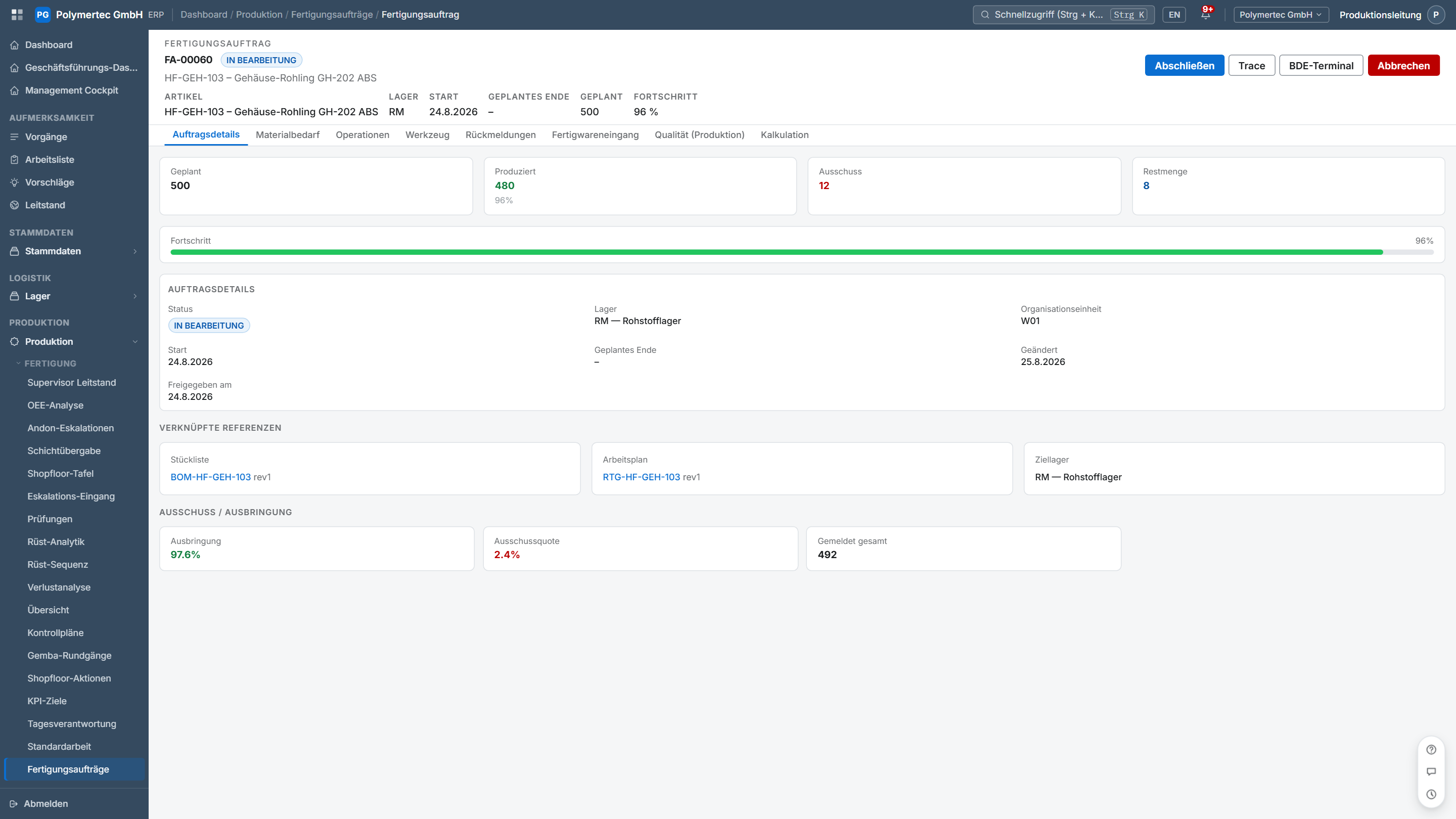Click the search magnifier icon in Schnellzugriff
The height and width of the screenshot is (819, 1456).
click(985, 15)
